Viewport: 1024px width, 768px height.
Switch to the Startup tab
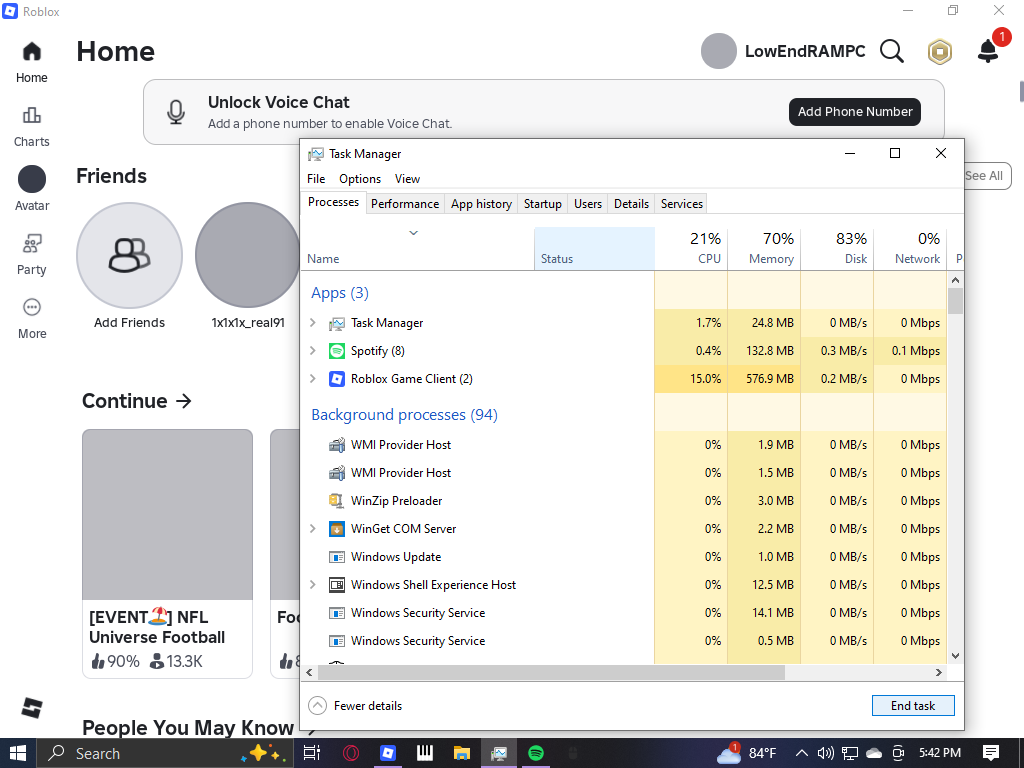tap(542, 204)
